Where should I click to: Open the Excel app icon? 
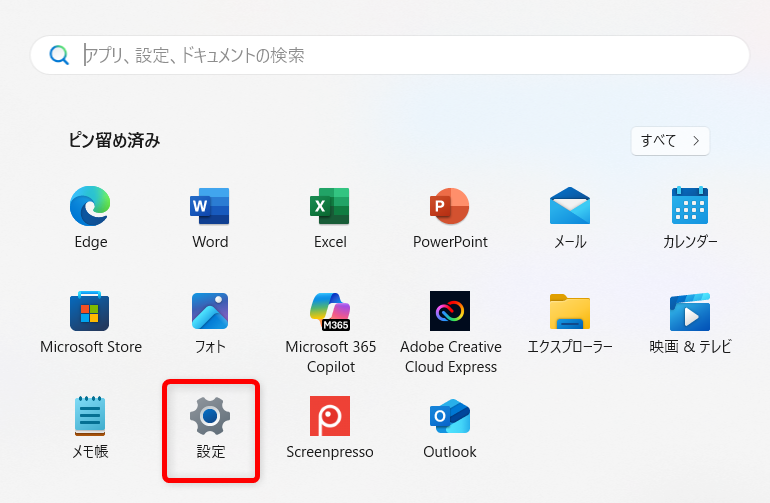tap(330, 206)
